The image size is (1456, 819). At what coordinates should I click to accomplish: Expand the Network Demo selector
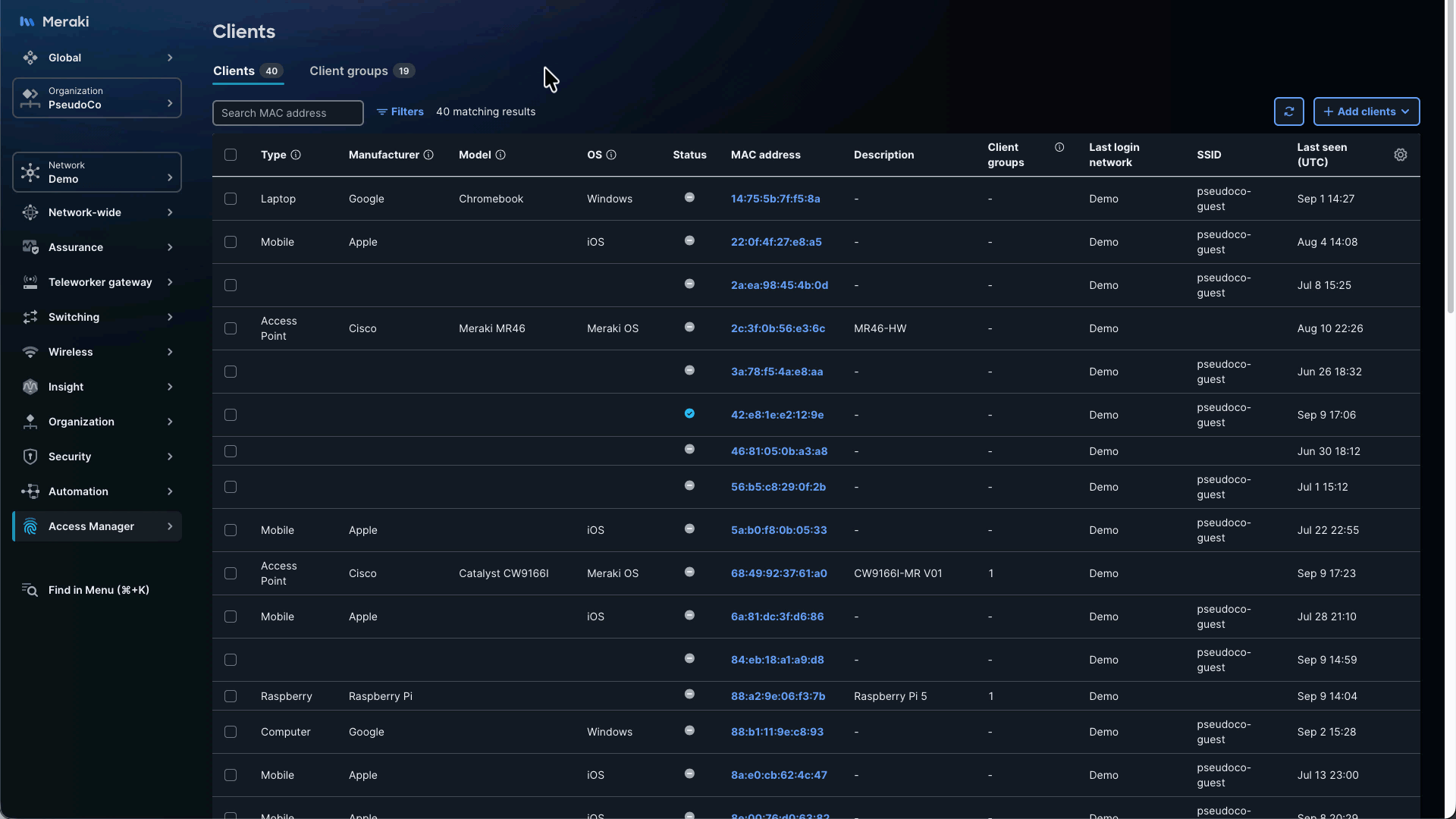coord(97,172)
